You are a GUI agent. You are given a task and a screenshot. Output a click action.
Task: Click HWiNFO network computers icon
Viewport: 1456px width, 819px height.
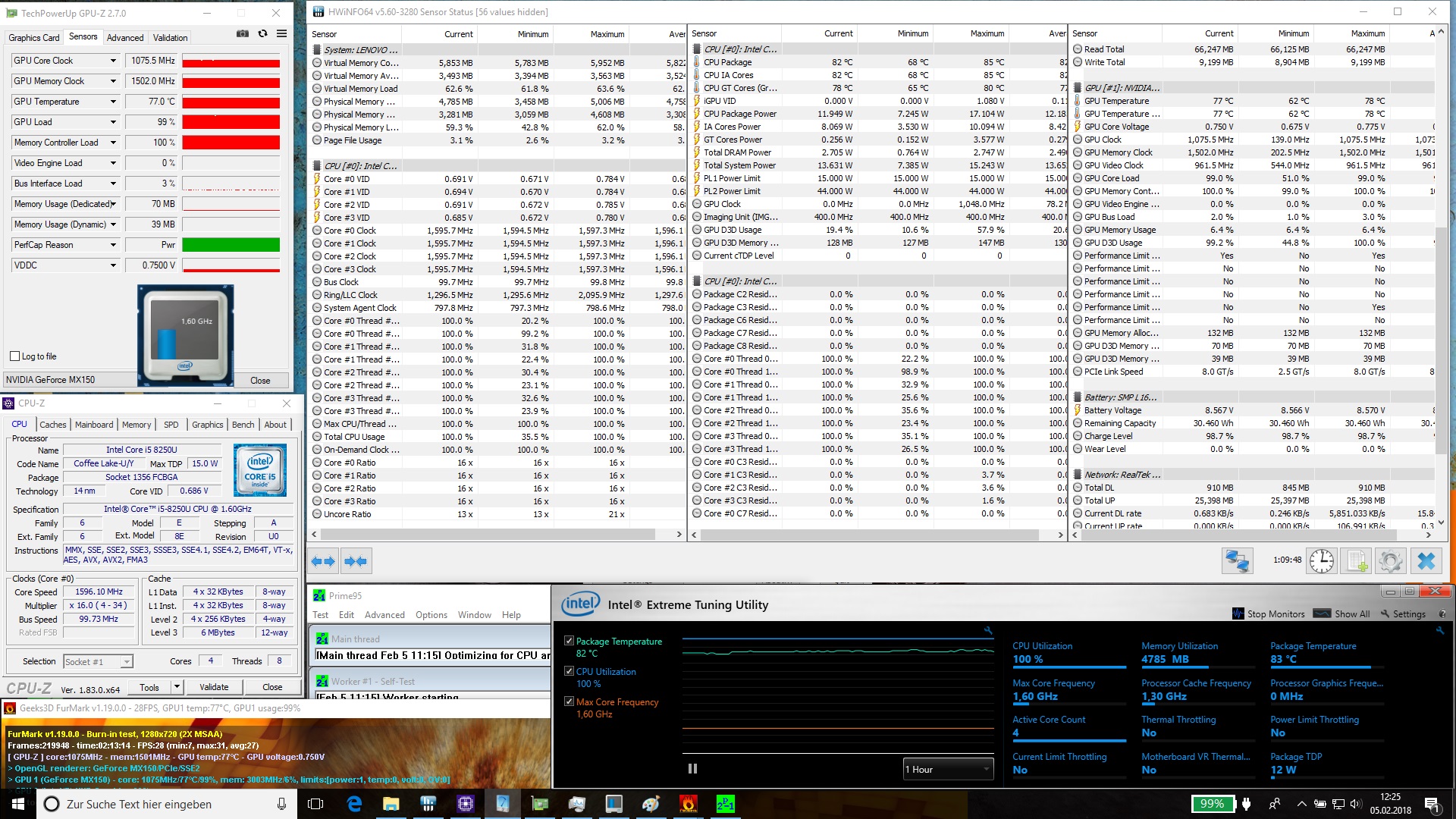(x=1237, y=561)
